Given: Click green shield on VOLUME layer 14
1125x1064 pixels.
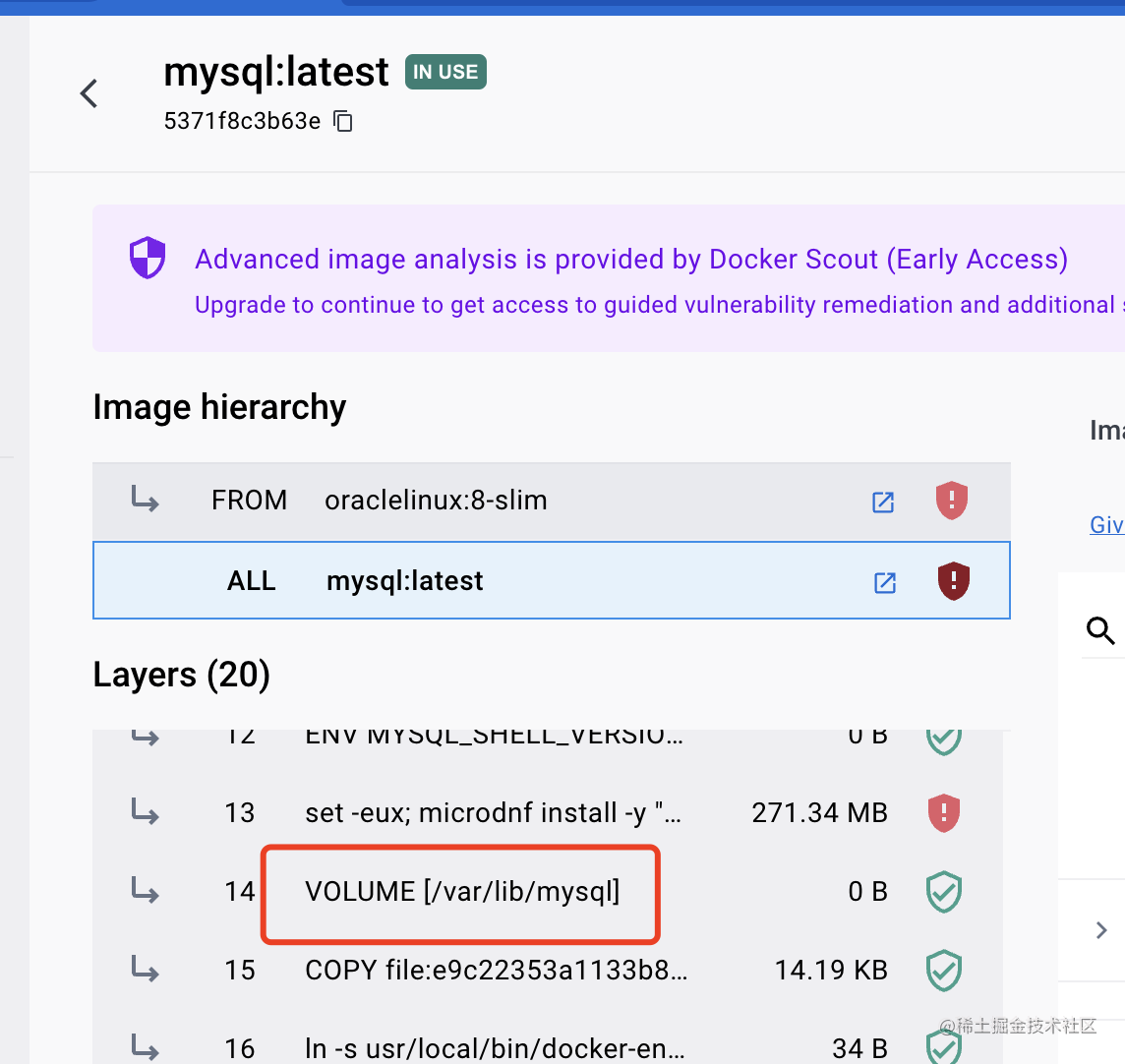Looking at the screenshot, I should pos(944,892).
